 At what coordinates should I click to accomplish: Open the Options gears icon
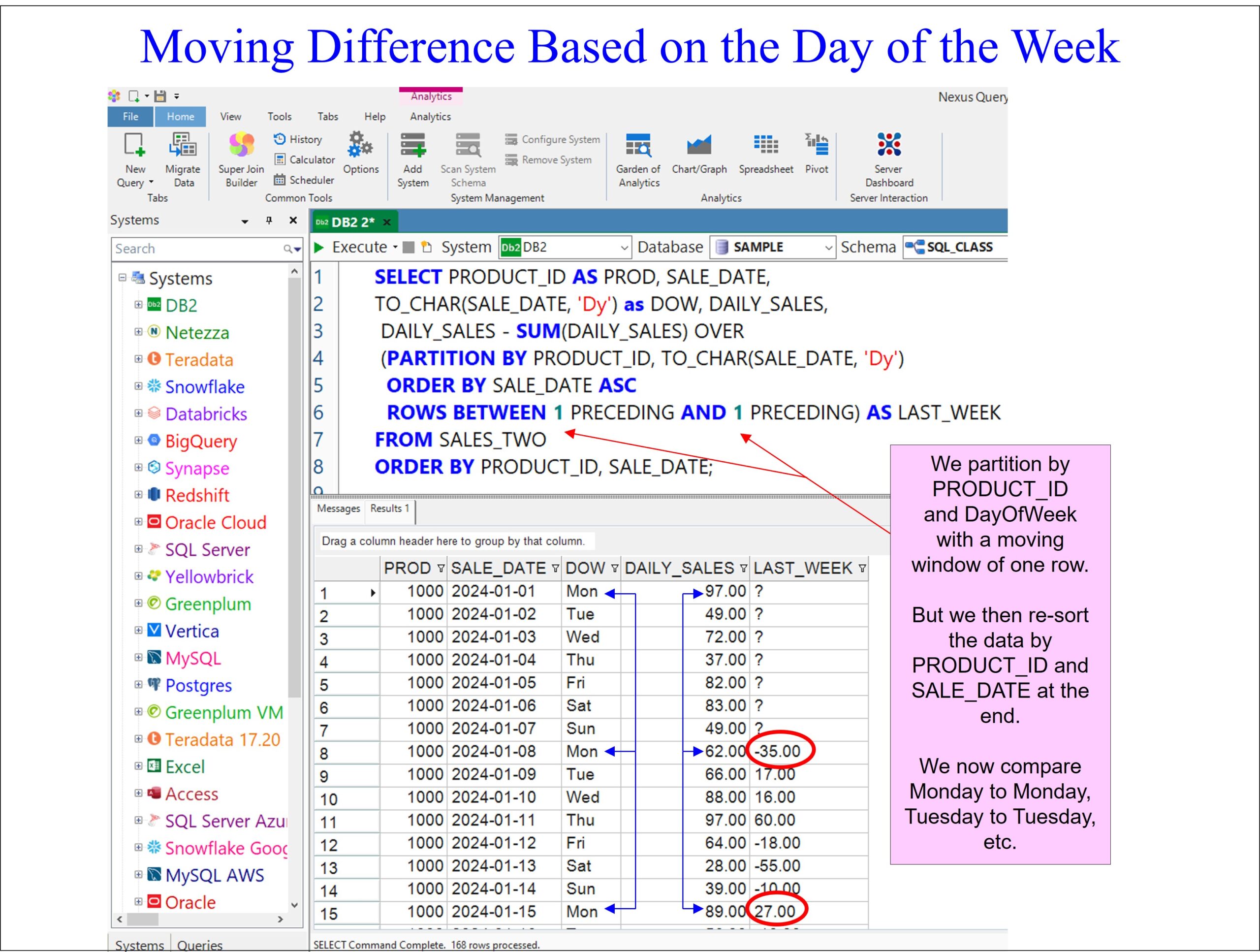click(361, 152)
